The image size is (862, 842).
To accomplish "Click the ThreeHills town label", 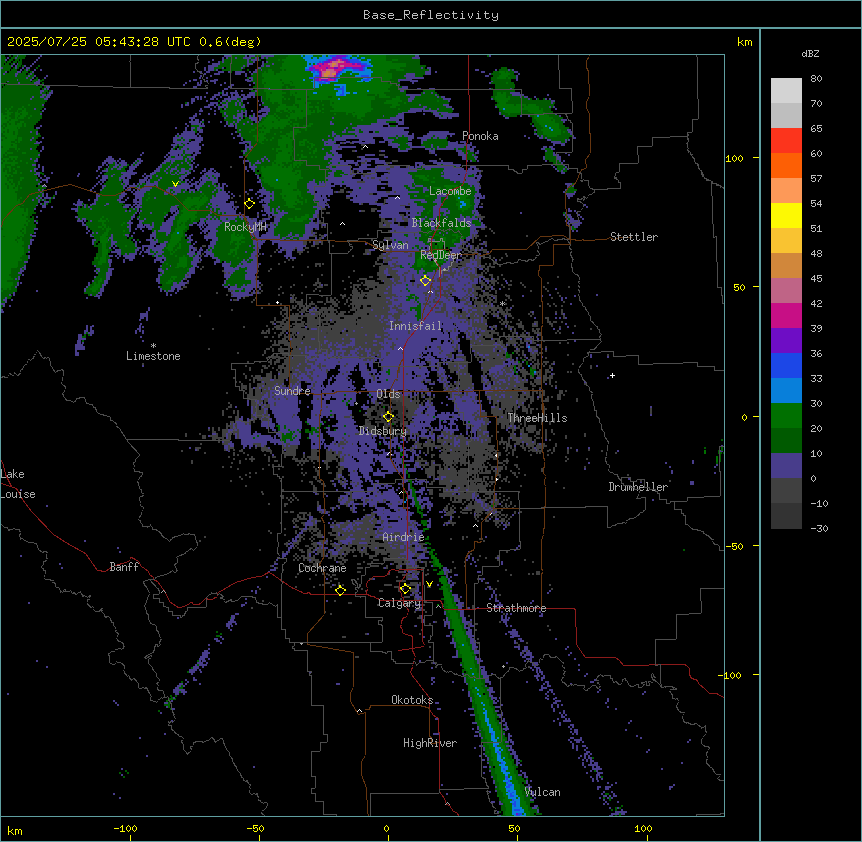I will (x=537, y=418).
